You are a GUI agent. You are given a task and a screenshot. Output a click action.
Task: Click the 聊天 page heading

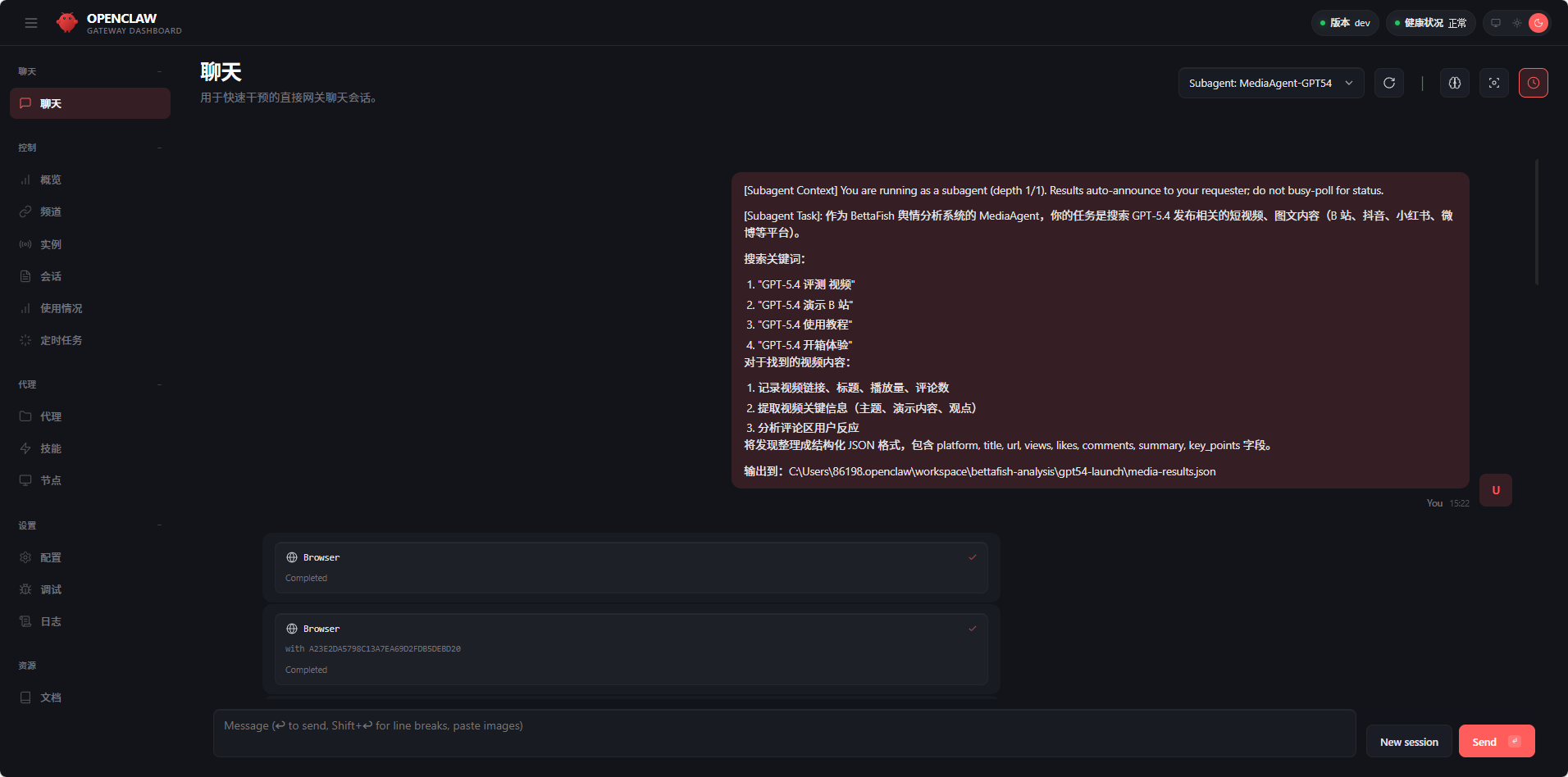(221, 72)
